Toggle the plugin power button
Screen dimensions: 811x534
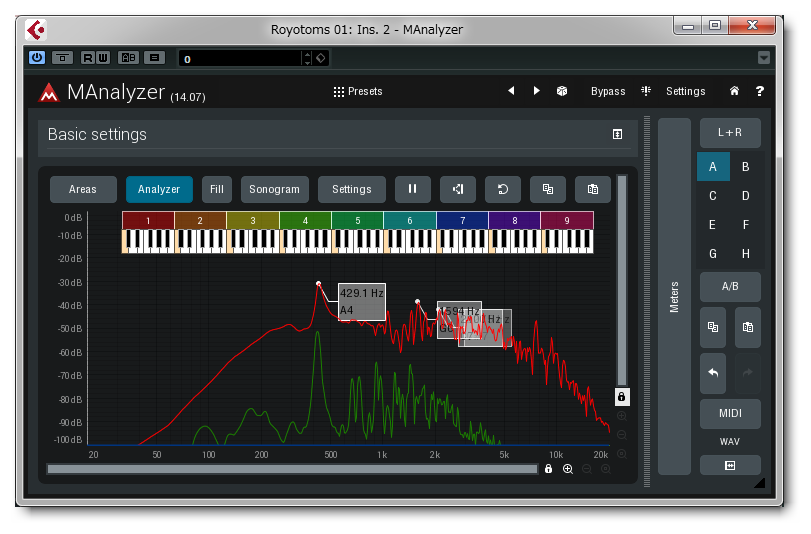[x=37, y=57]
